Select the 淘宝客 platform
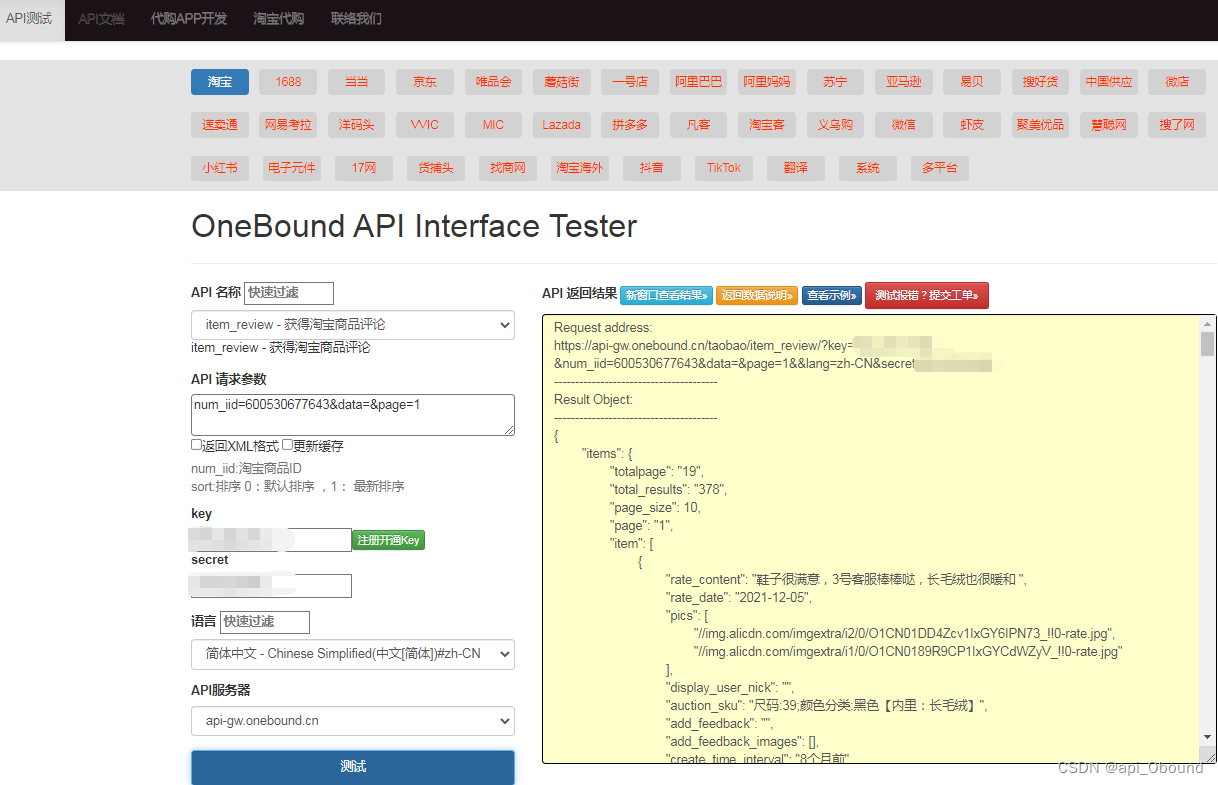The height and width of the screenshot is (785, 1218). click(767, 125)
